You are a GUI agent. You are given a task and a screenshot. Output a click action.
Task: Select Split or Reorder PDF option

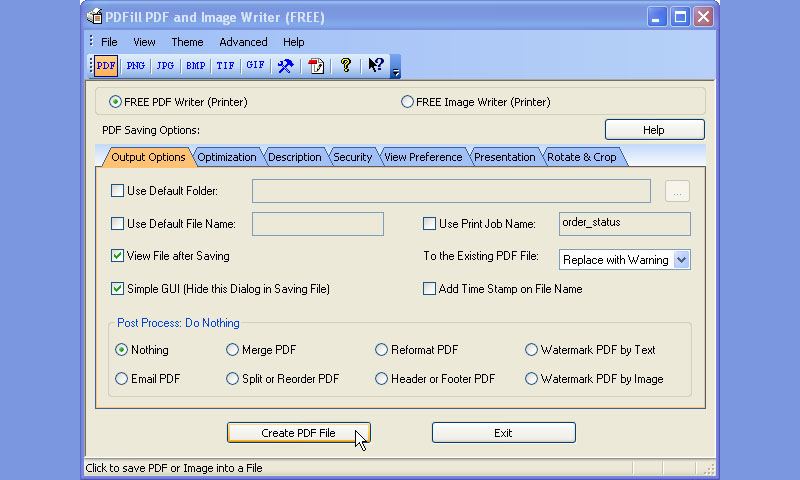pyautogui.click(x=232, y=379)
